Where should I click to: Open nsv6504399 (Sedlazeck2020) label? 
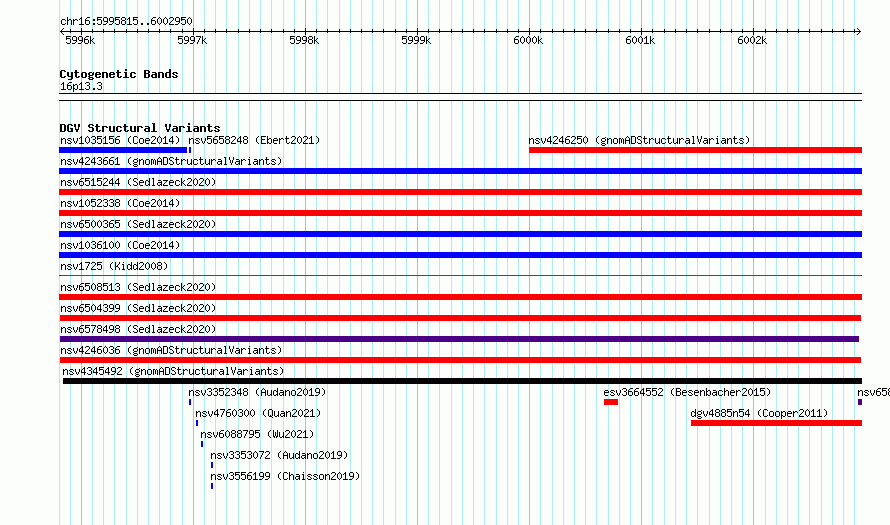coord(138,308)
